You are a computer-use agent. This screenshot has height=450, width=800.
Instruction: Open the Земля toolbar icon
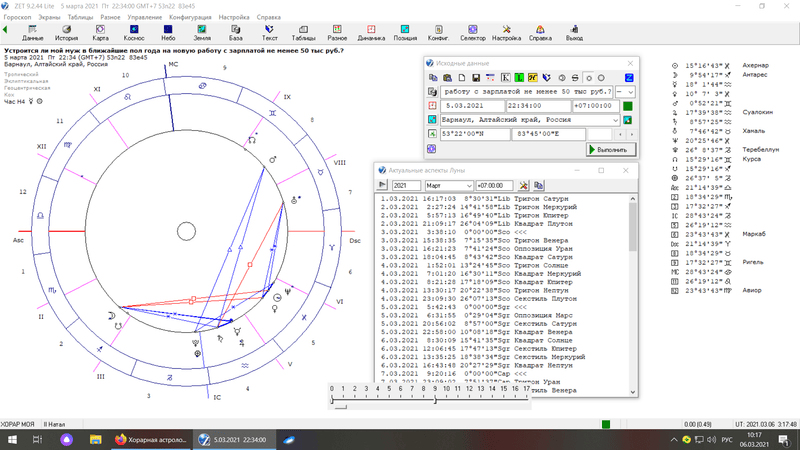click(202, 32)
